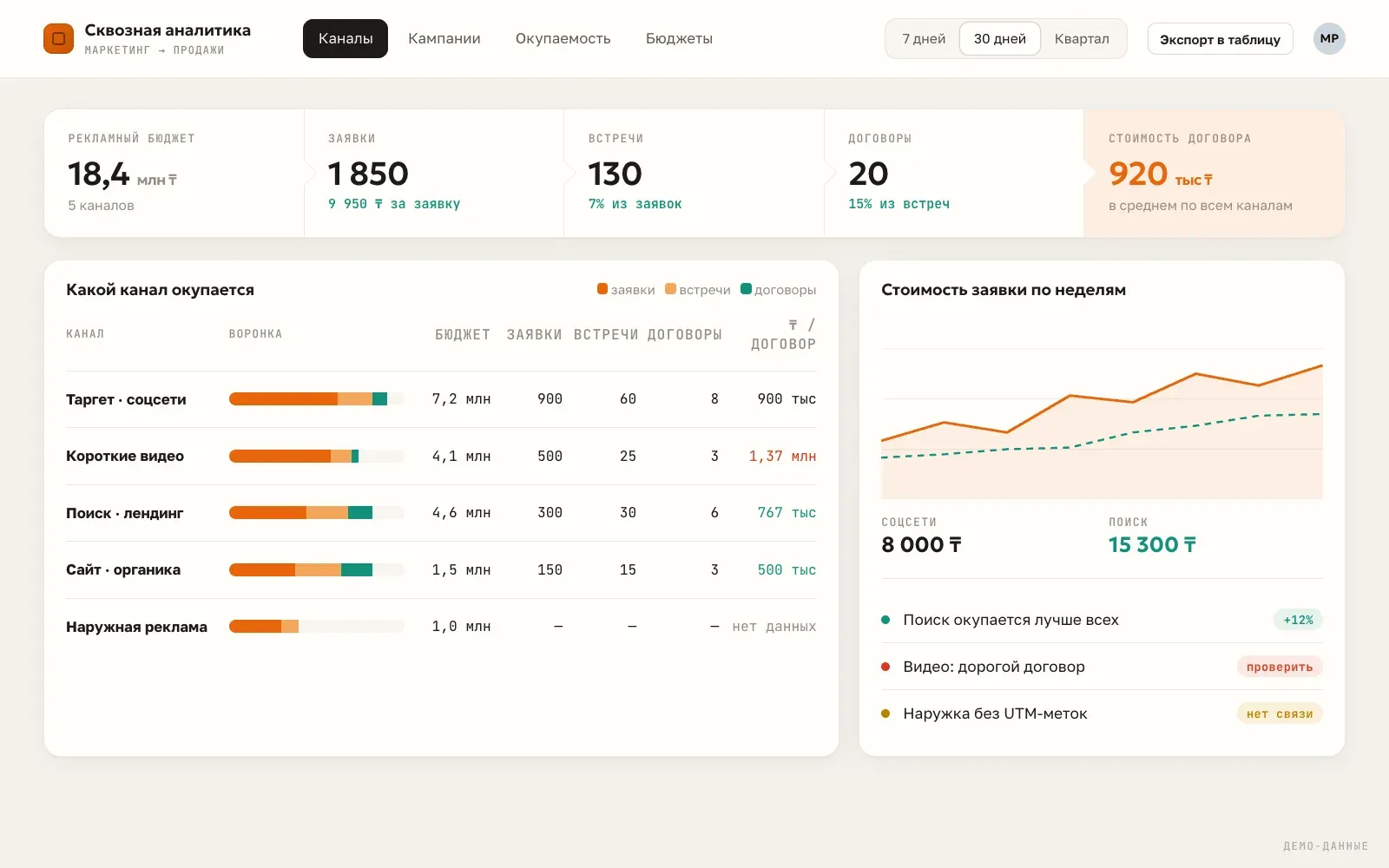Open the Видео: дорогой договор insight
The height and width of the screenshot is (868, 1389).
coord(1102,667)
